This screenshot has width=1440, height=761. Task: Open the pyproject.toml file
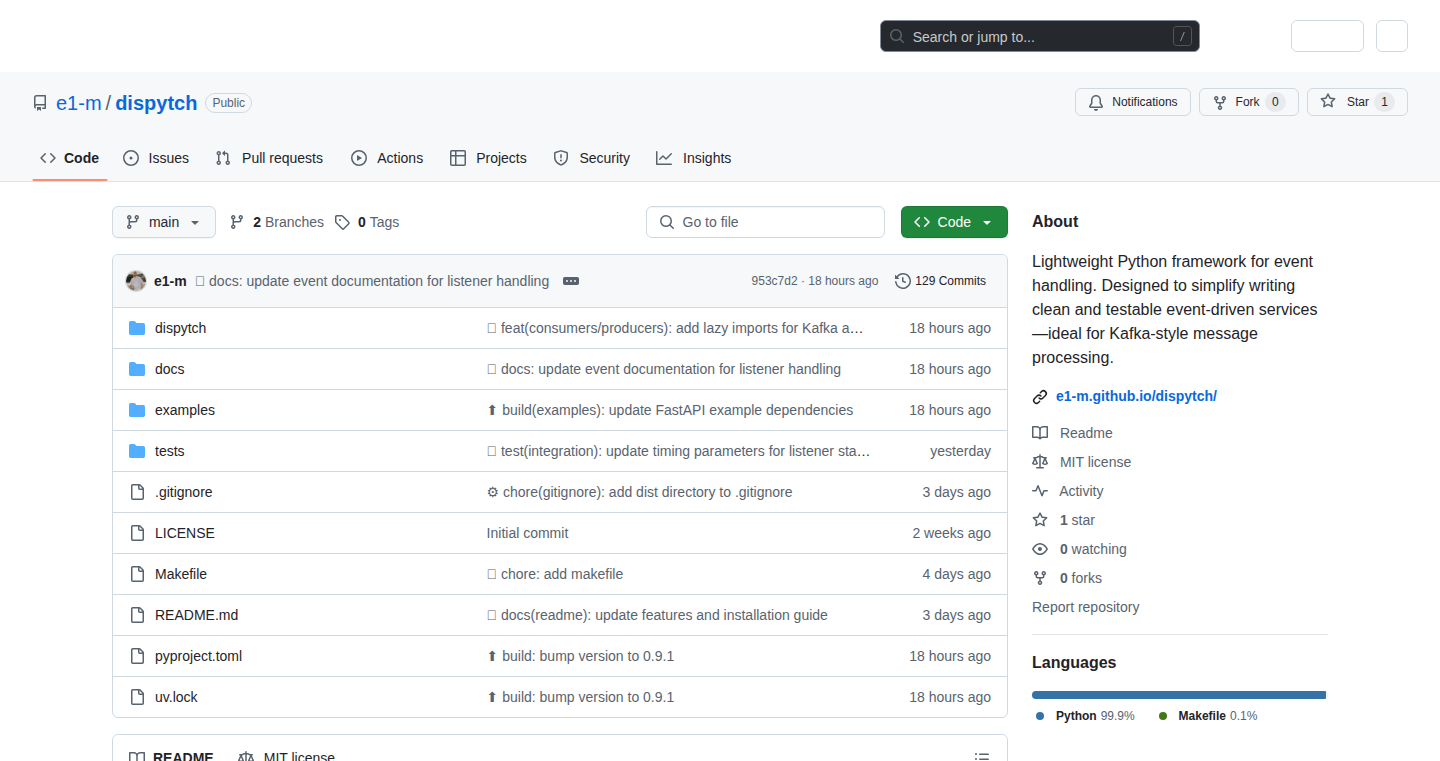point(198,656)
